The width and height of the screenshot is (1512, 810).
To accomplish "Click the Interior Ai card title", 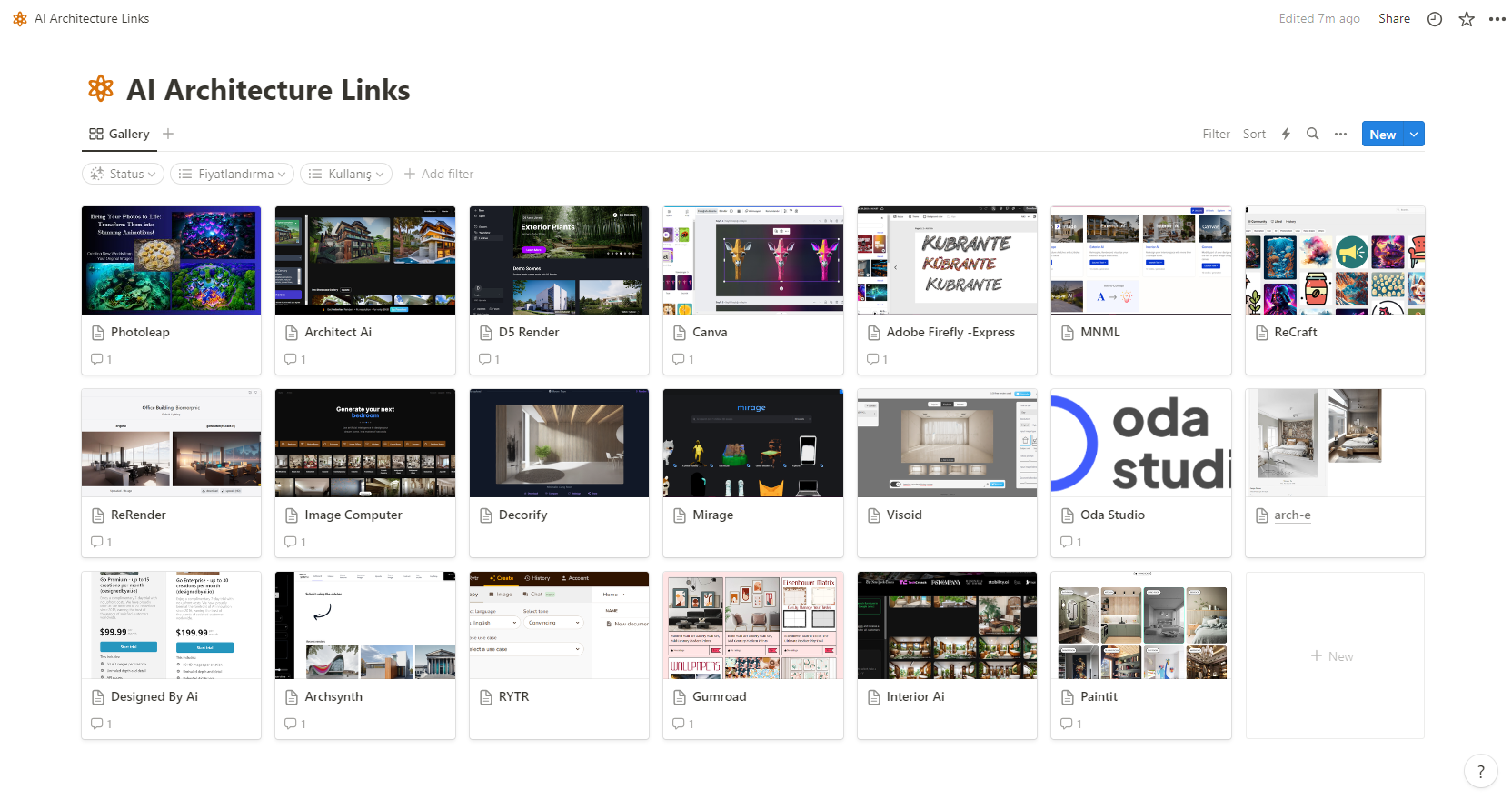I will 915,697.
